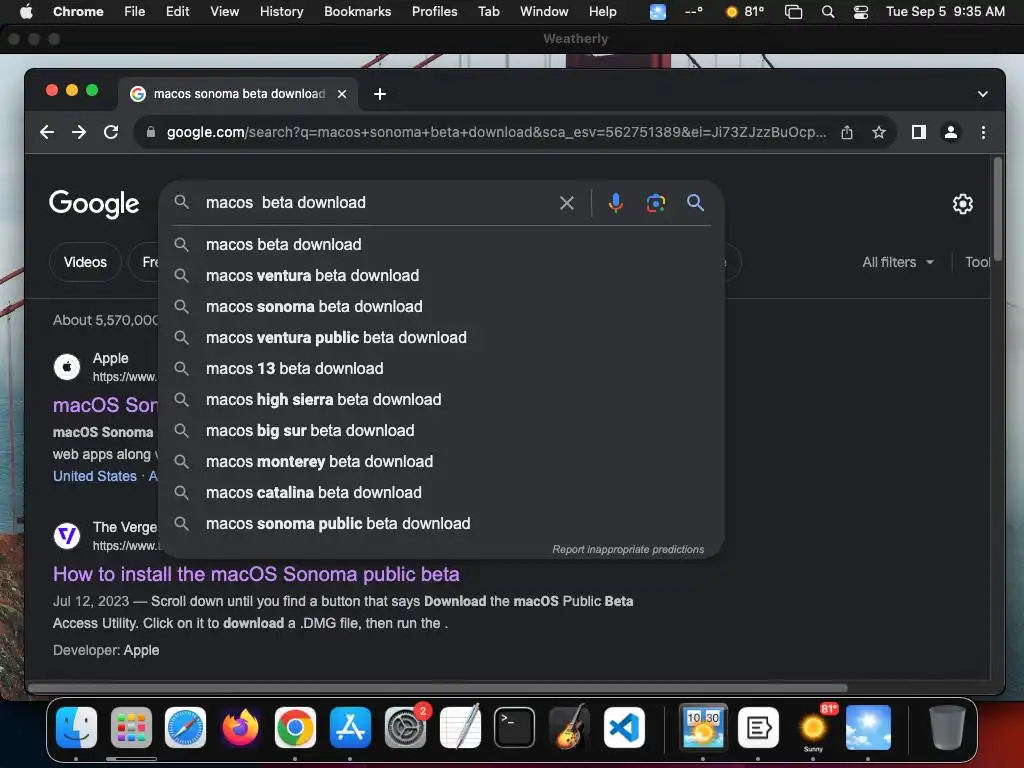This screenshot has width=1024, height=768.
Task: Click the horizontal page scrollbar
Action: point(438,688)
